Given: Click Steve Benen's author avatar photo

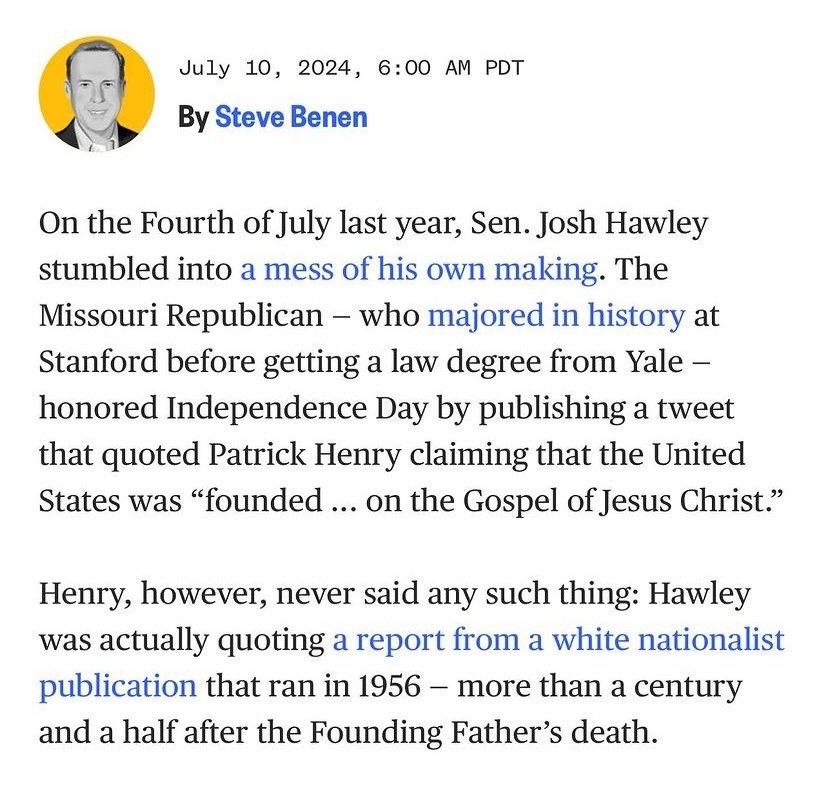Looking at the screenshot, I should click(x=96, y=94).
